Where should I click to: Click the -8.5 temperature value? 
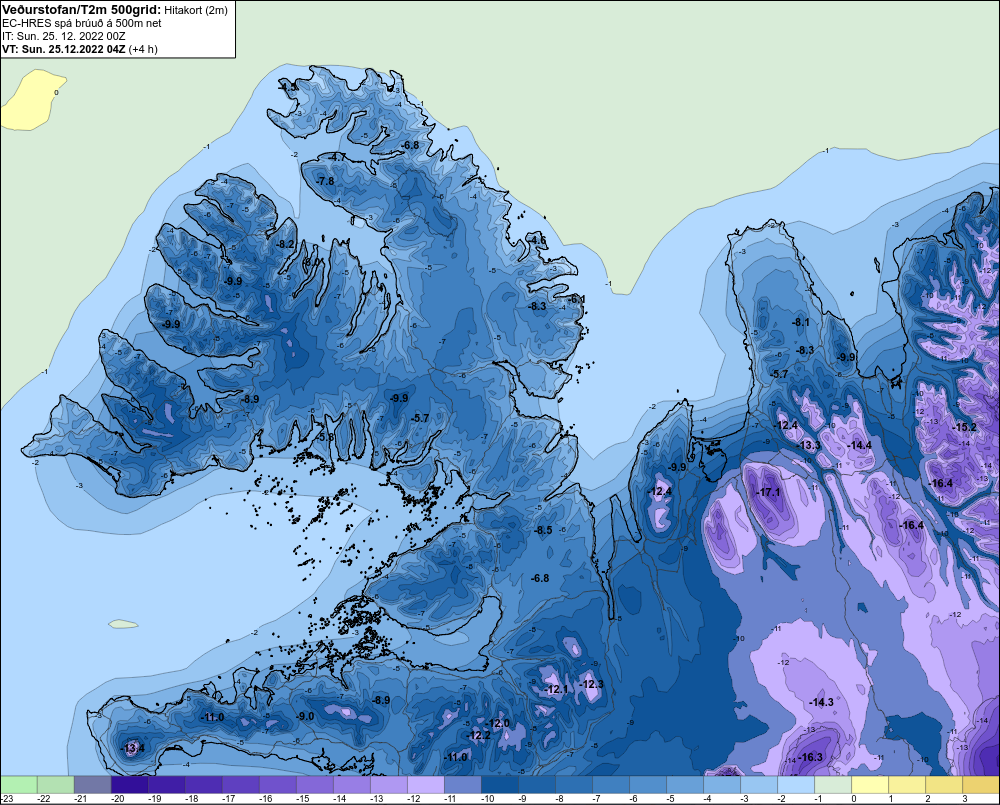pos(543,530)
